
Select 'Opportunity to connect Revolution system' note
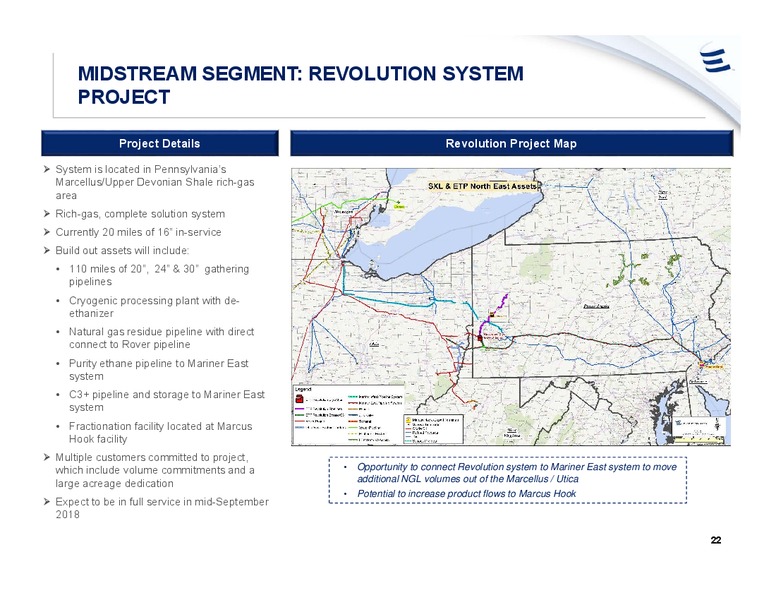click(x=517, y=473)
